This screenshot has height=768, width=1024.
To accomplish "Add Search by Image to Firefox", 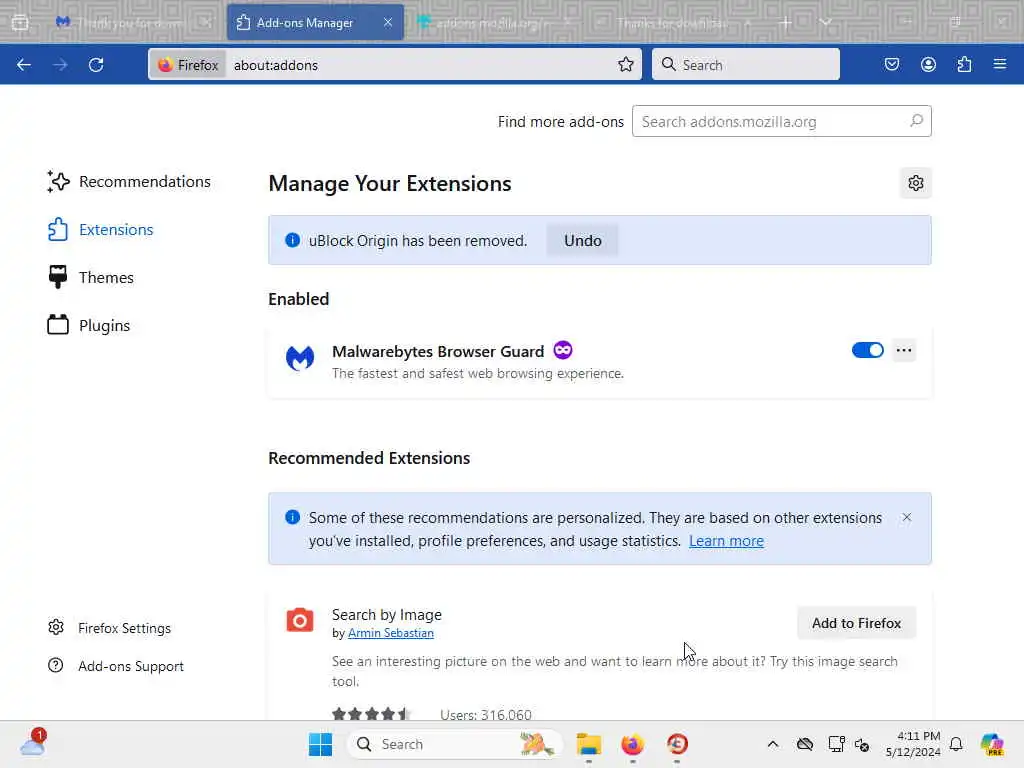I will (x=856, y=623).
